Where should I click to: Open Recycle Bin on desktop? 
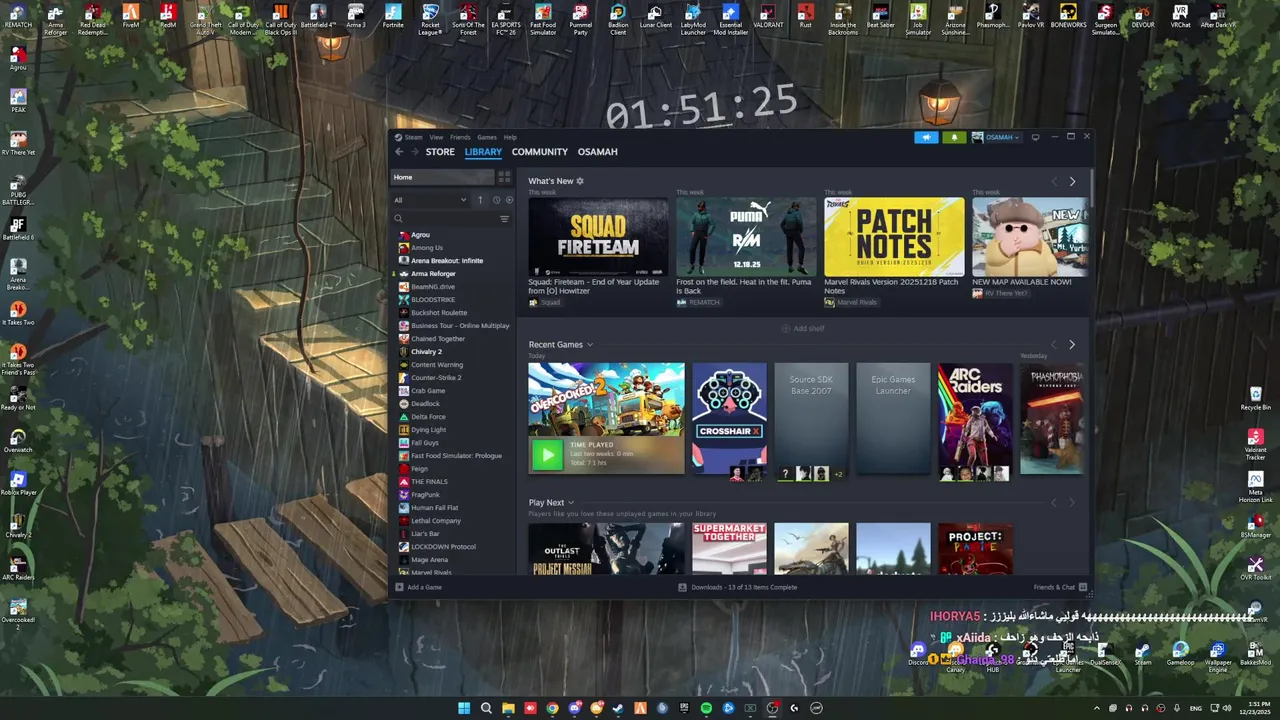(x=1256, y=398)
